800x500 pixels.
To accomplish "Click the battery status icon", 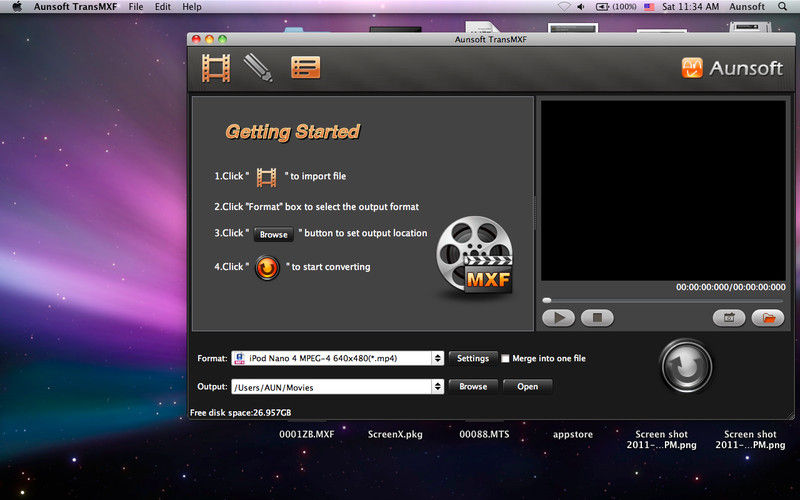I will coord(616,7).
